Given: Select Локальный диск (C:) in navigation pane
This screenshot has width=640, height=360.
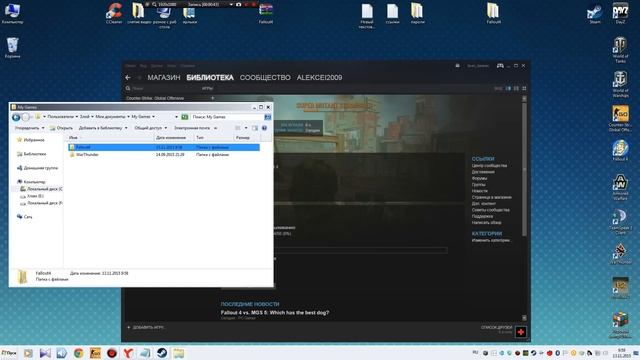Looking at the screenshot, I should [x=41, y=189].
